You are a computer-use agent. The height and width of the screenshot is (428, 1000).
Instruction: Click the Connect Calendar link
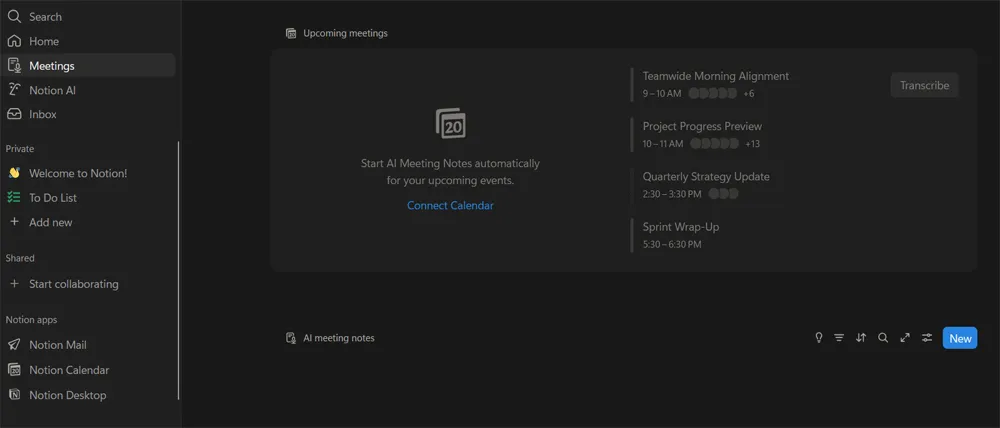(450, 206)
